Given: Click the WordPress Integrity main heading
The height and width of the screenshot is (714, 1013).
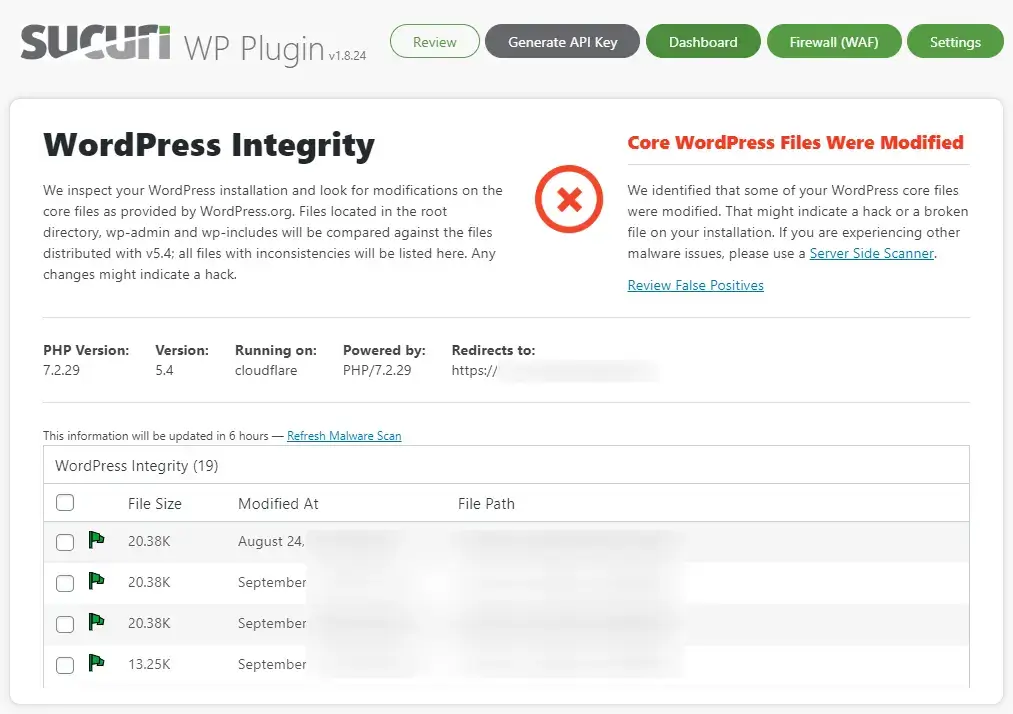Looking at the screenshot, I should (209, 145).
